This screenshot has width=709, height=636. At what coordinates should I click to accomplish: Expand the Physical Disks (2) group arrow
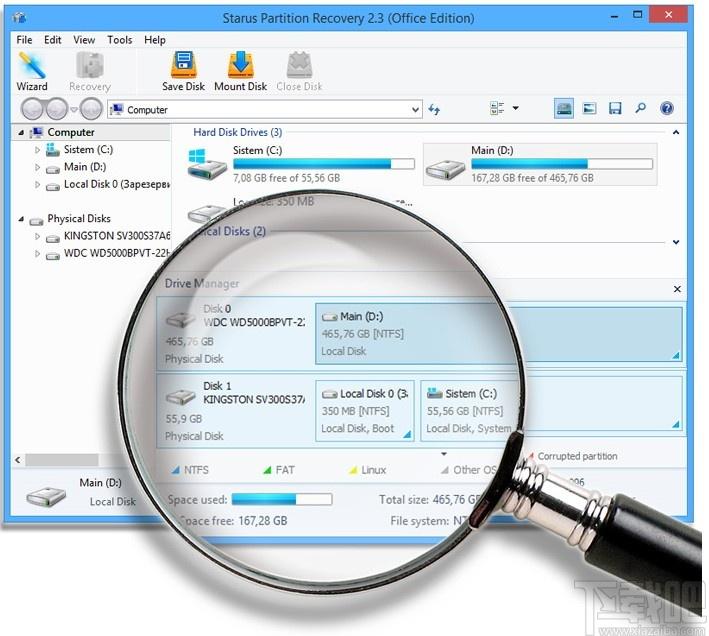(676, 242)
